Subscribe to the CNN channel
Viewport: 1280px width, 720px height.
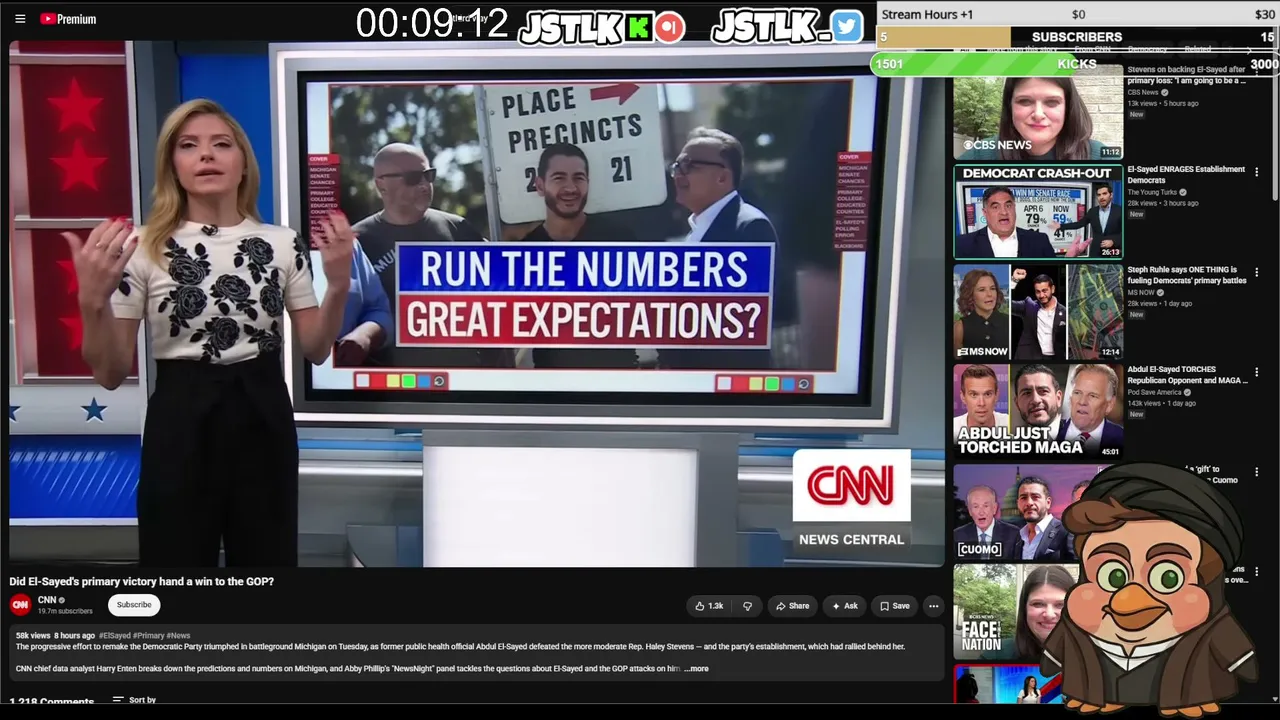click(x=134, y=605)
